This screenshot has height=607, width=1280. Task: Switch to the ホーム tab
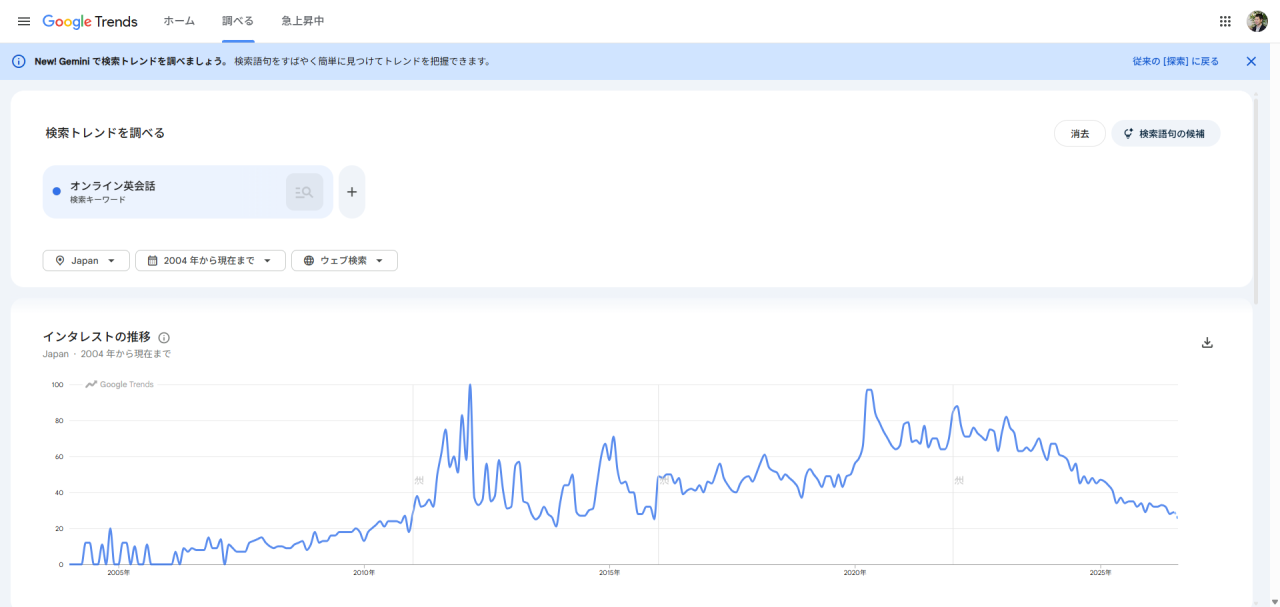pos(179,21)
